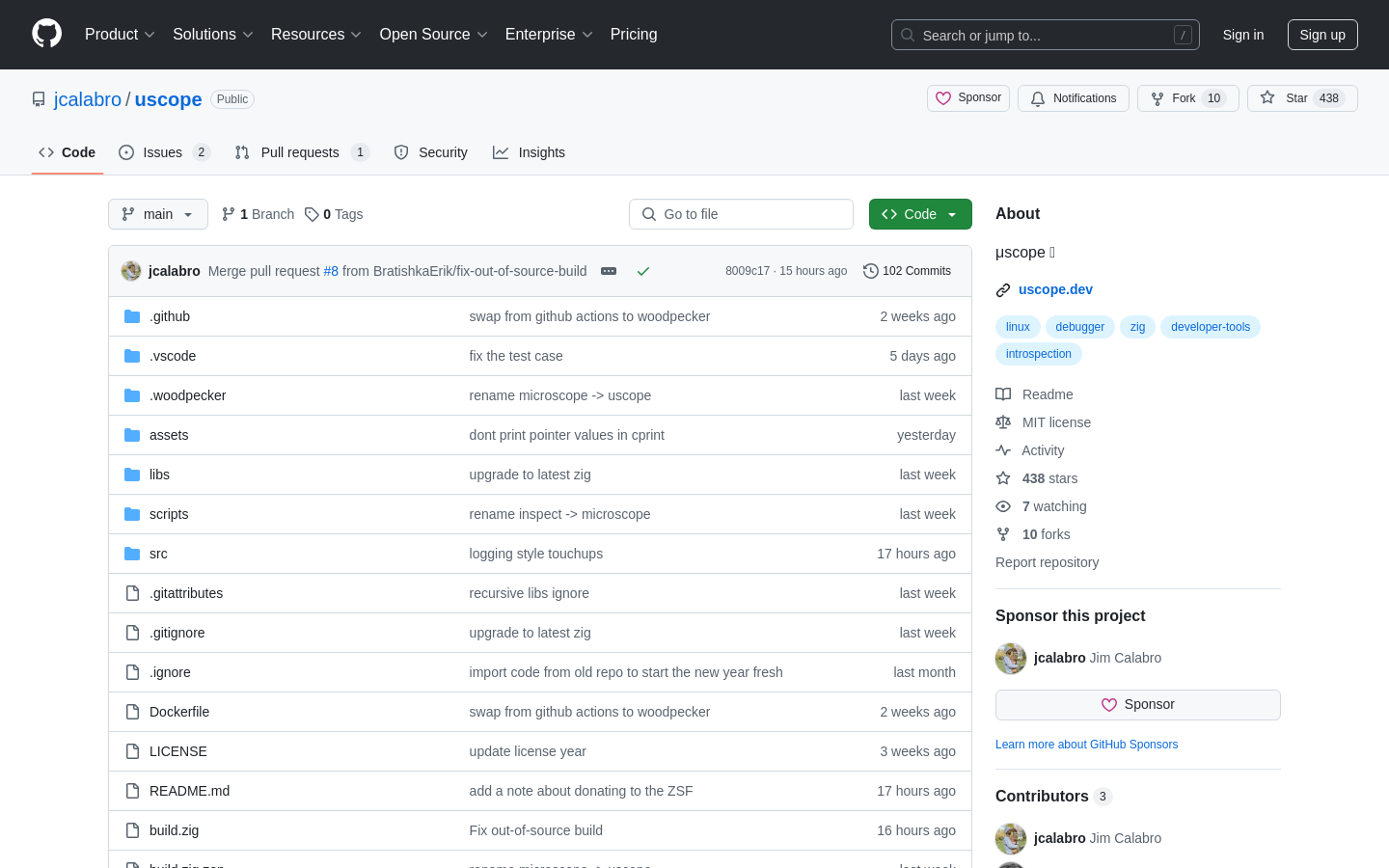Expand the main branch dropdown

158,214
